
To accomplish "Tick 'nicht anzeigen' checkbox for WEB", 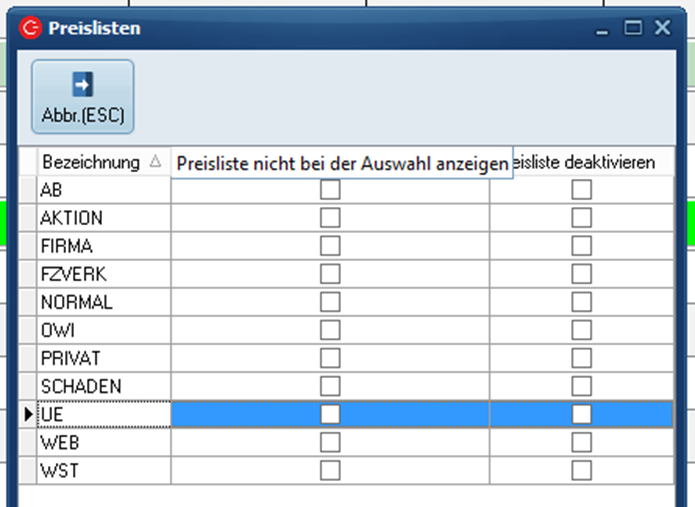I will pyautogui.click(x=330, y=442).
